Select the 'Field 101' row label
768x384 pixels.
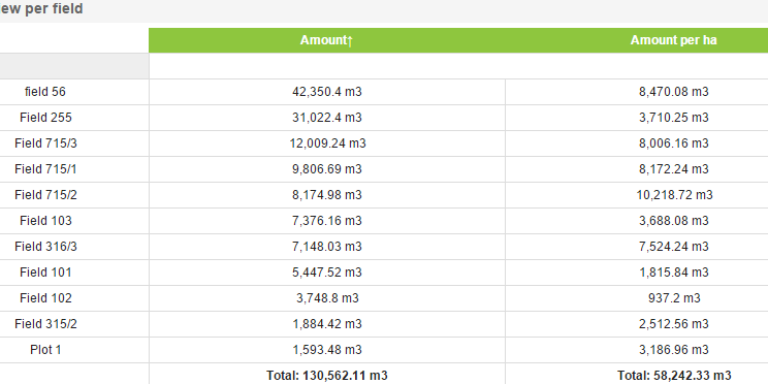(46, 272)
